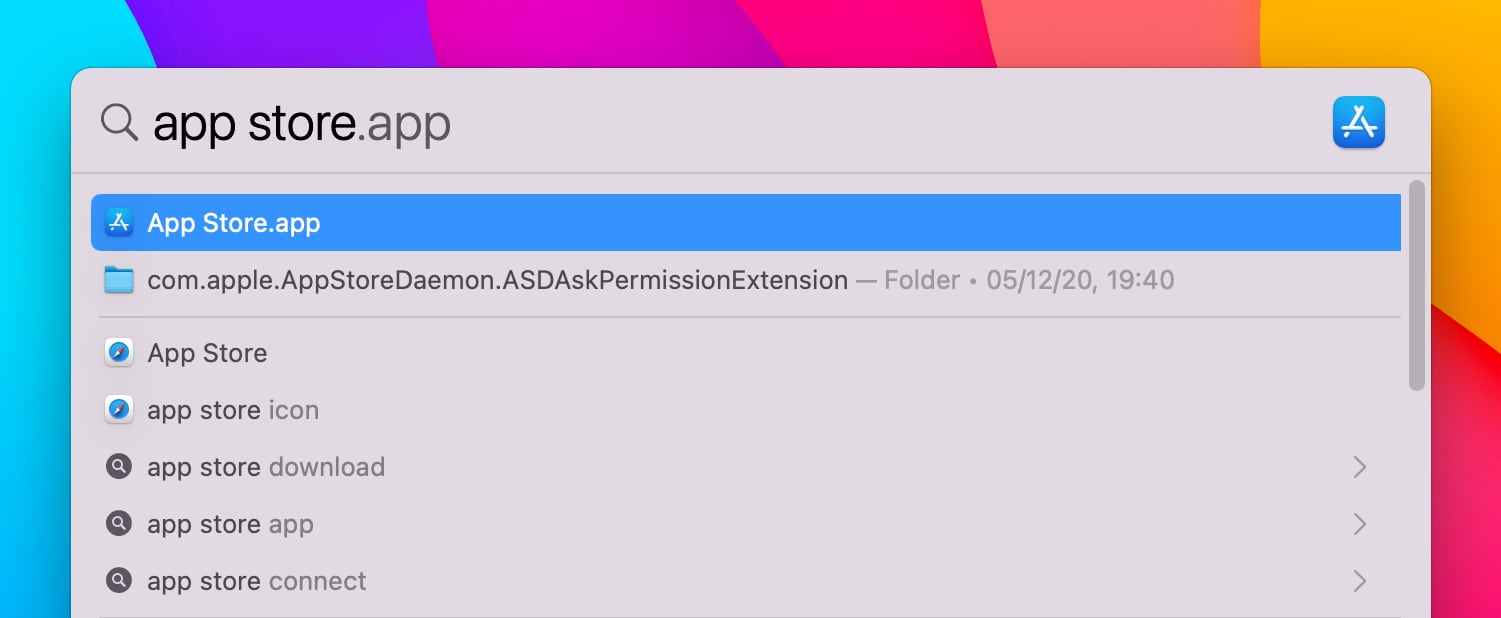Click the blue folder icon for AppStoreDaemon result
Screen dimensions: 1501x618
[119, 280]
